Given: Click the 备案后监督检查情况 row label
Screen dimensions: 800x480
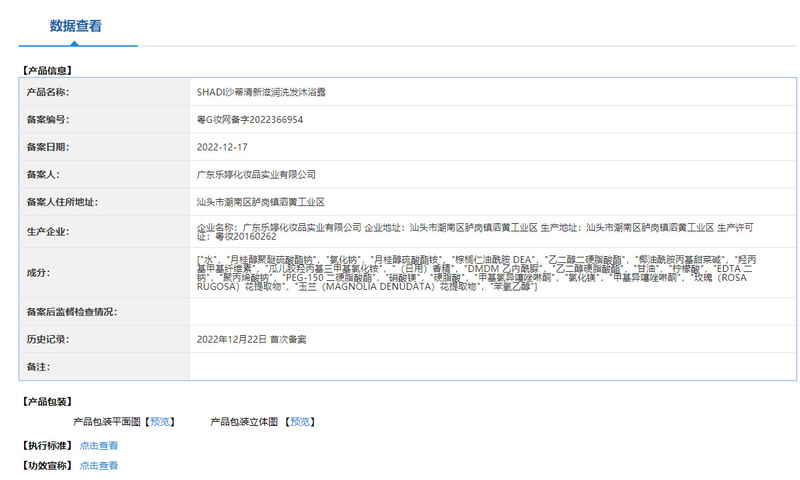Looking at the screenshot, I should coord(72,312).
